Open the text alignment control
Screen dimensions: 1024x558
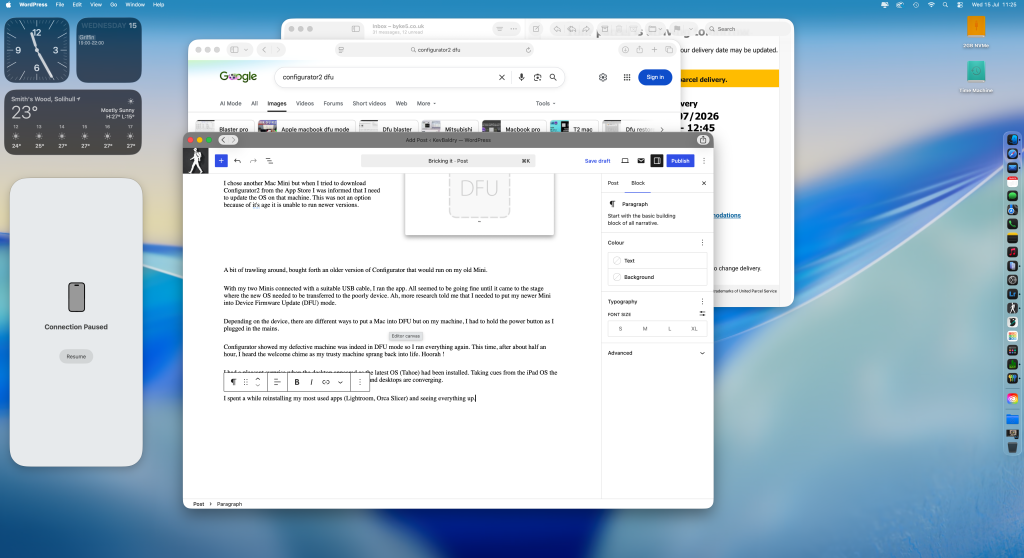pyautogui.click(x=277, y=382)
